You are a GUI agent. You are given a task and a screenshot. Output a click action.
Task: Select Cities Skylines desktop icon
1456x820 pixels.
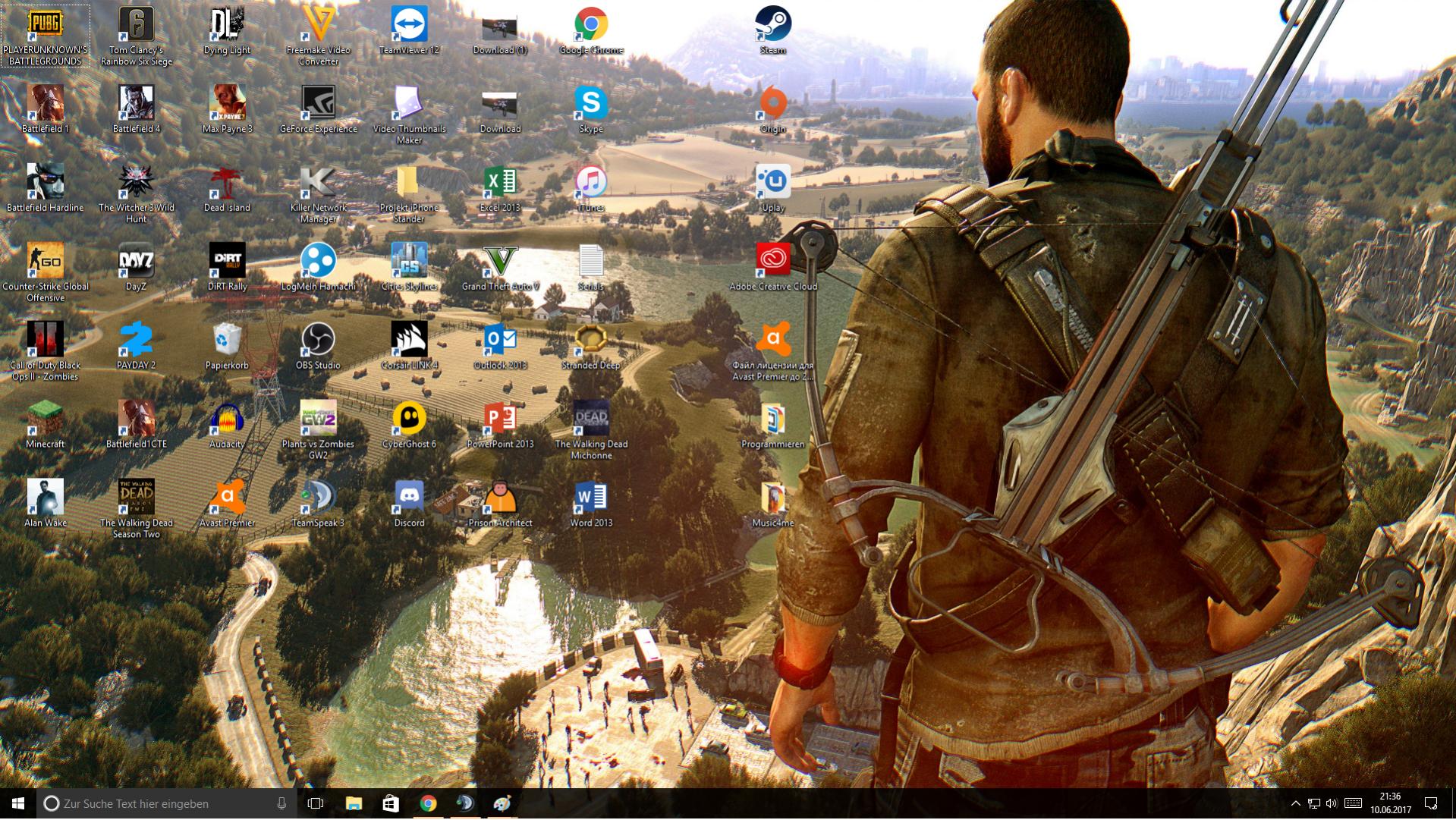tap(409, 267)
